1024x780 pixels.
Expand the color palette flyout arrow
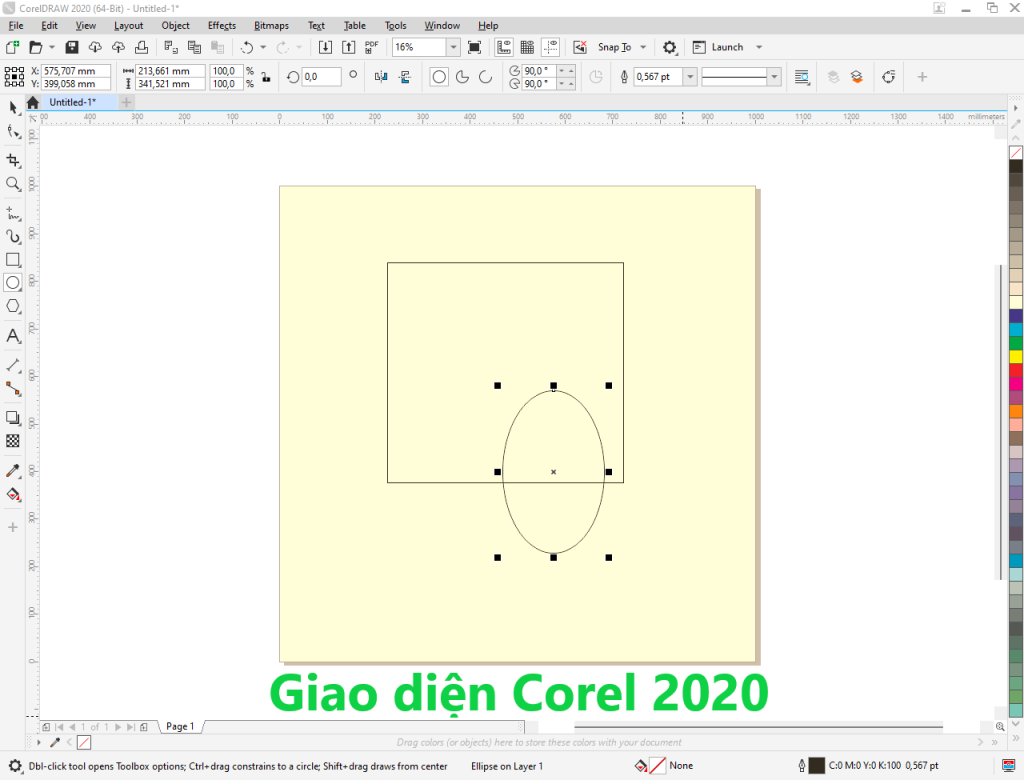coord(1016,738)
